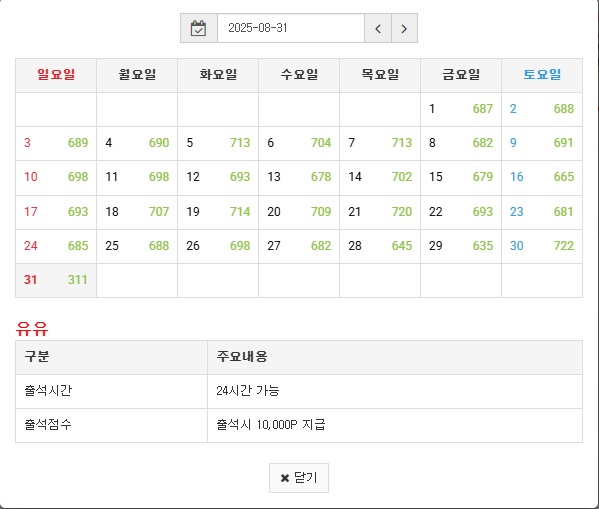Click attendance count 687 on day 1
This screenshot has width=599, height=509.
pyautogui.click(x=483, y=109)
